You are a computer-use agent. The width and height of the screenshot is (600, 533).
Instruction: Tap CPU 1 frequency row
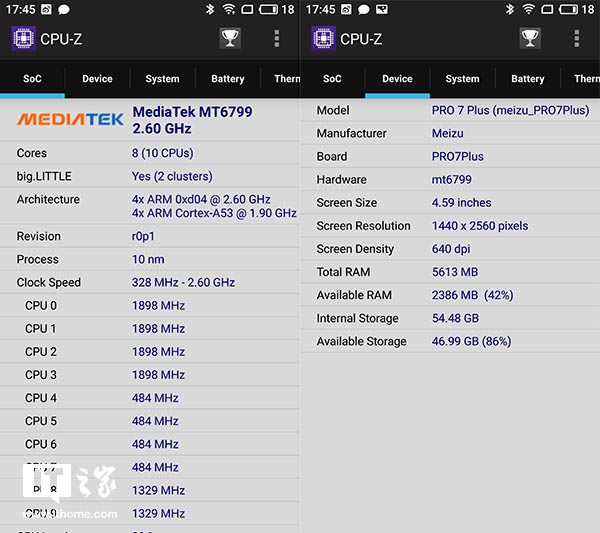[150, 329]
